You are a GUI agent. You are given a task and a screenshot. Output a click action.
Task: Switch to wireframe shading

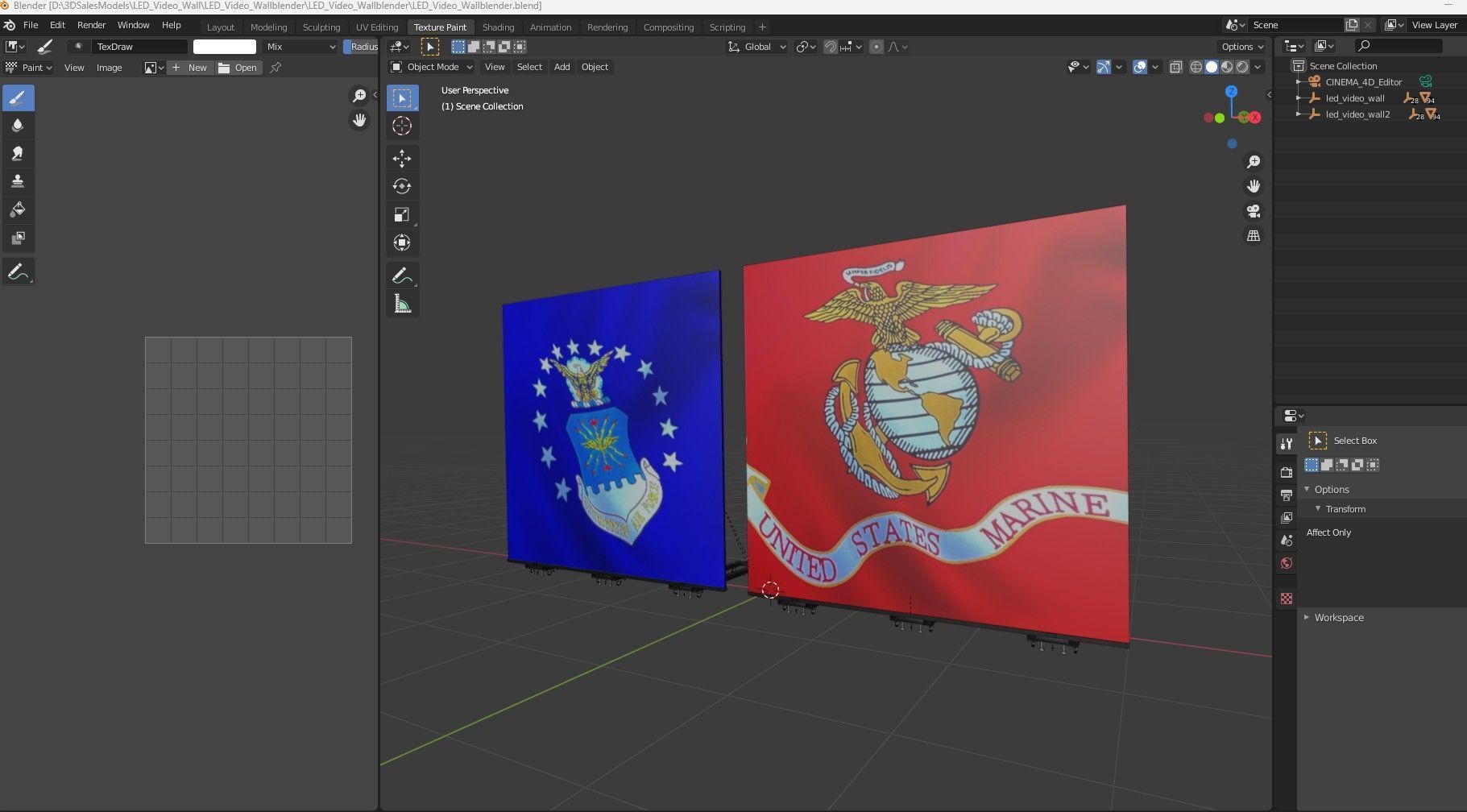tap(1196, 68)
